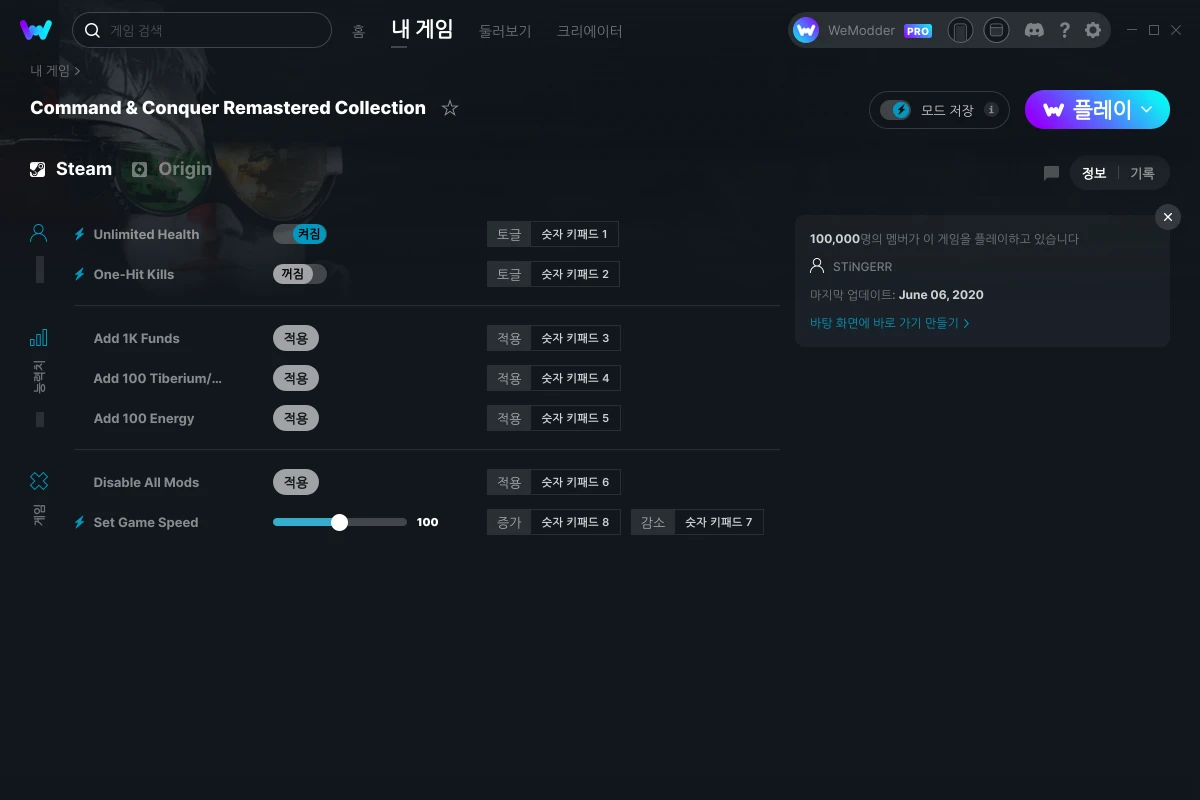Screen dimensions: 1200x800
Task: Toggle the 모드 저장 save mods switch
Action: (896, 110)
